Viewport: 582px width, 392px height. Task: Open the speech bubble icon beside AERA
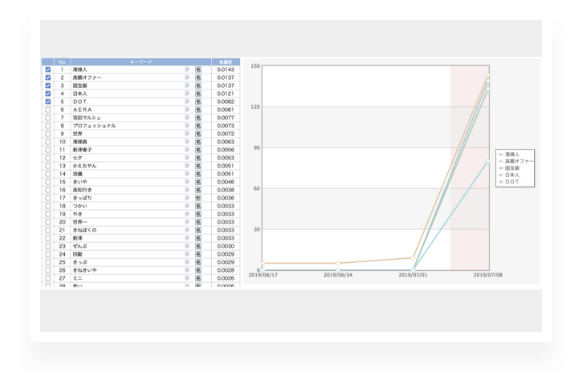pos(187,110)
